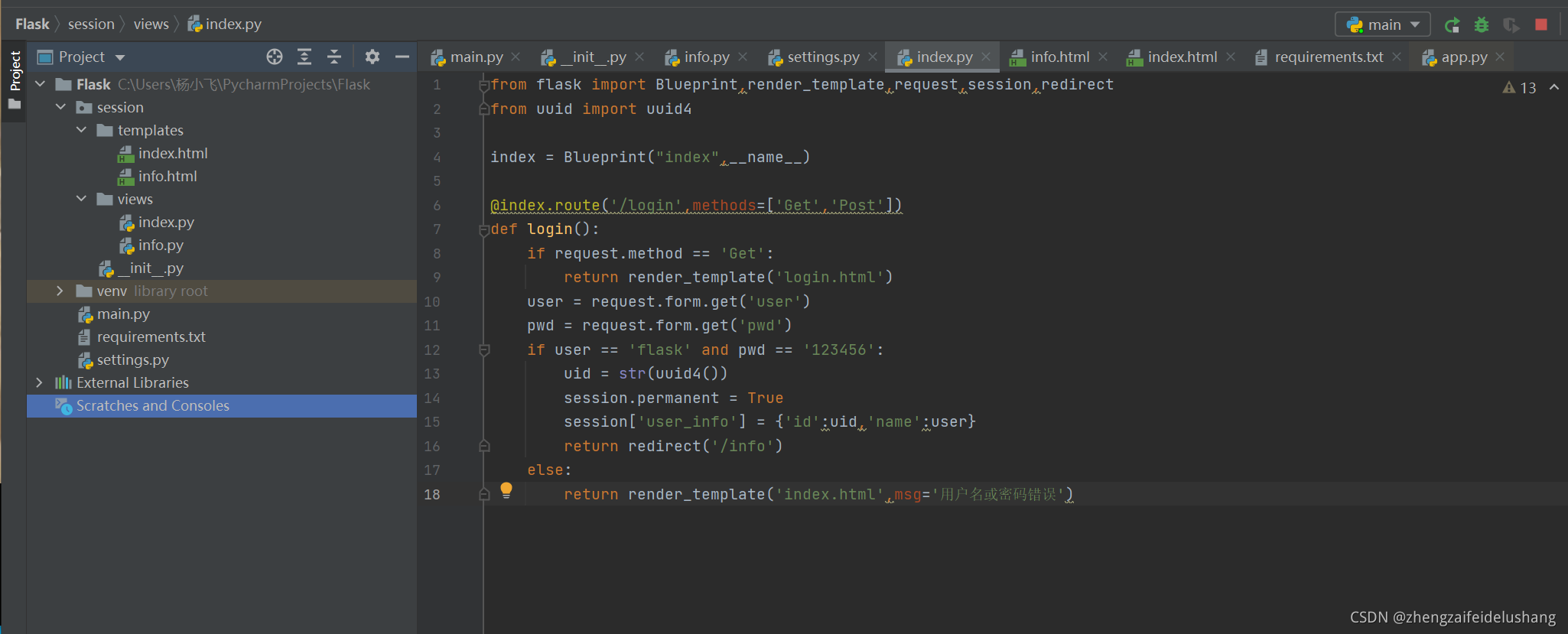The width and height of the screenshot is (1568, 634).
Task: Fold the if block at line 12
Action: (x=484, y=350)
